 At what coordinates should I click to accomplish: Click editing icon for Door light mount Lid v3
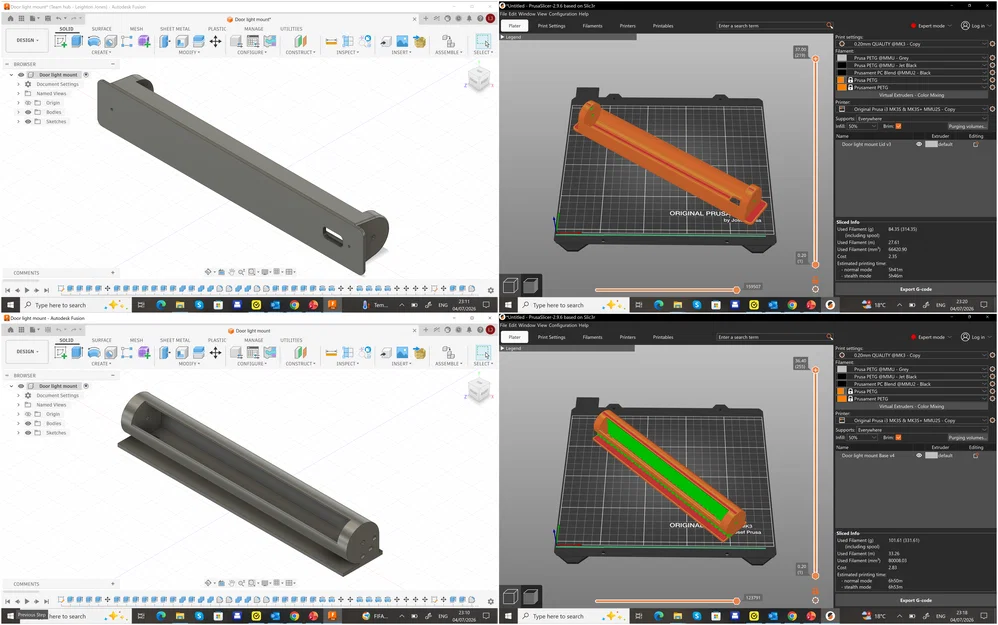point(975,144)
